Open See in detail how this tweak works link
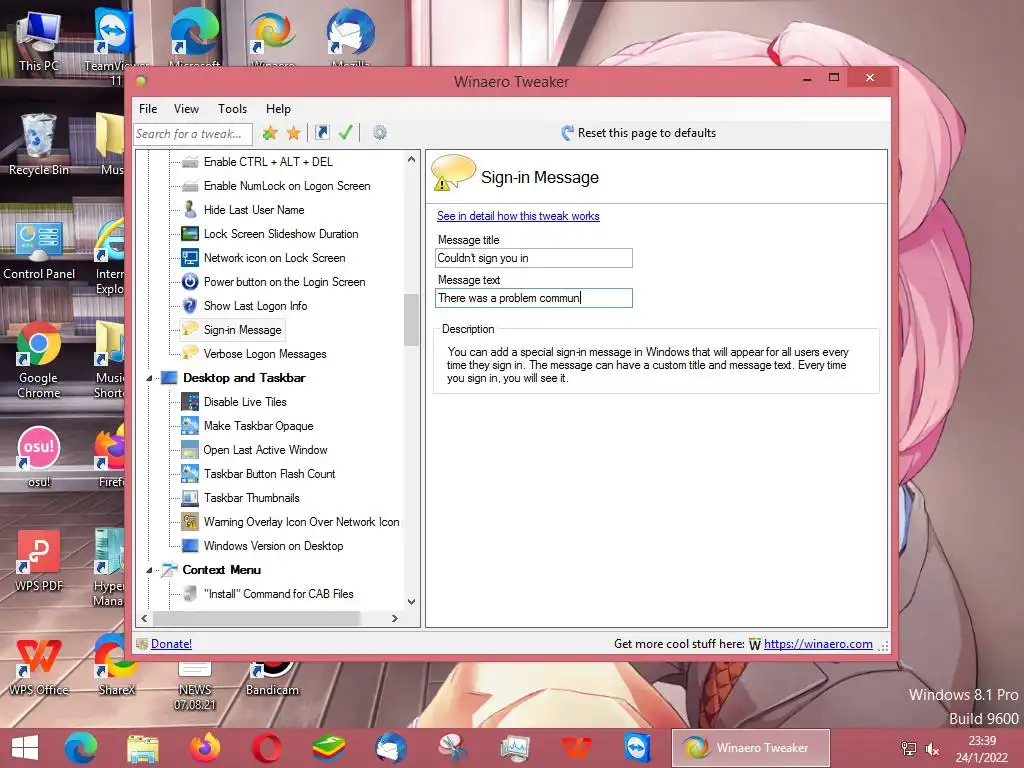This screenshot has height=768, width=1024. coord(518,216)
